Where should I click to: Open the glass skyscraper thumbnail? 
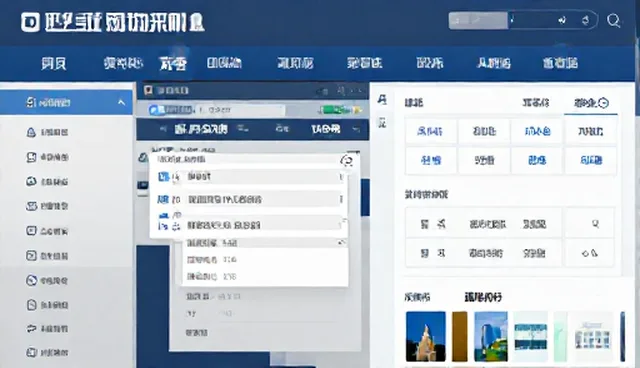[491, 336]
